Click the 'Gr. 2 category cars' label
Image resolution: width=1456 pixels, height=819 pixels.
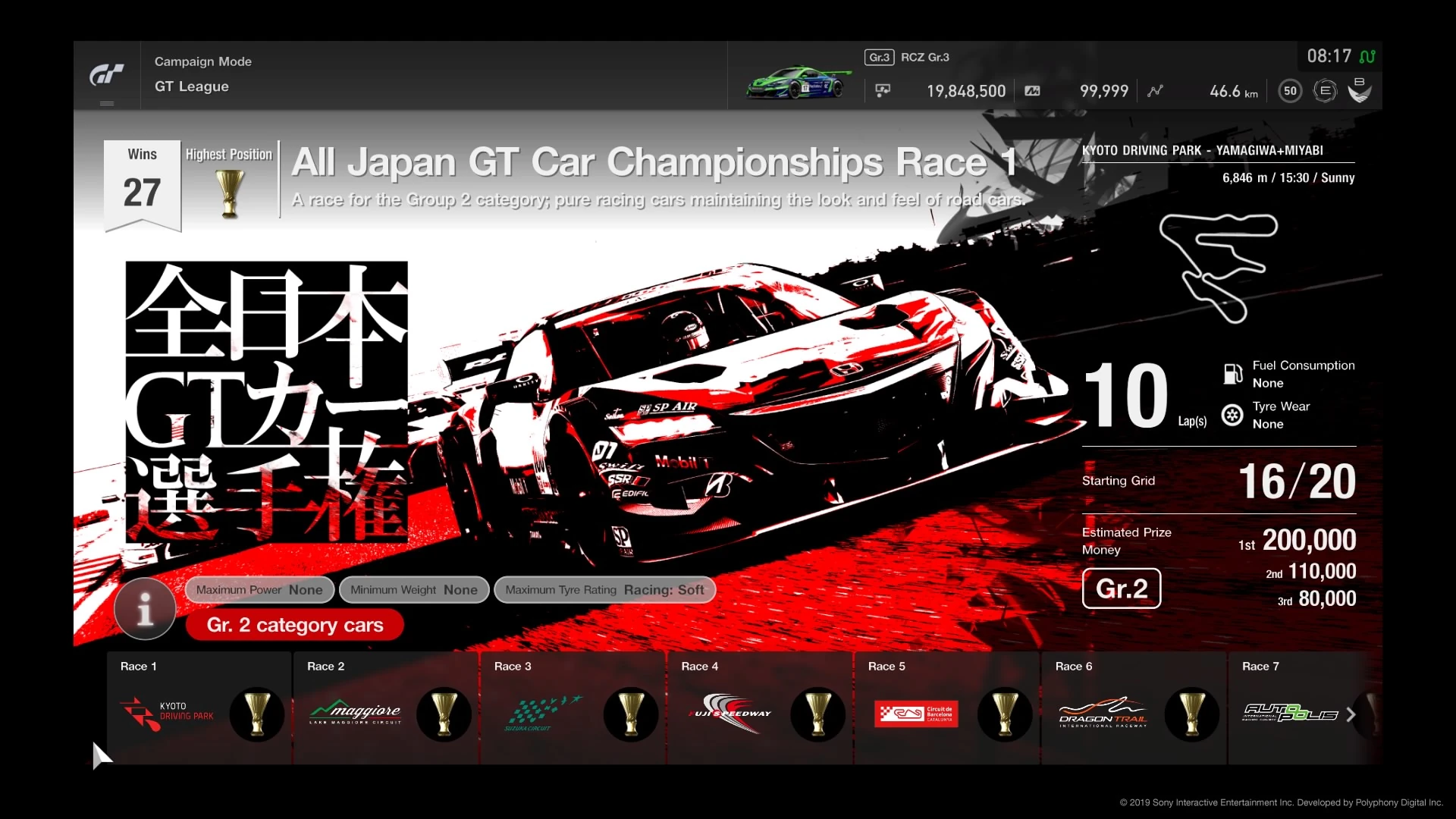(295, 624)
